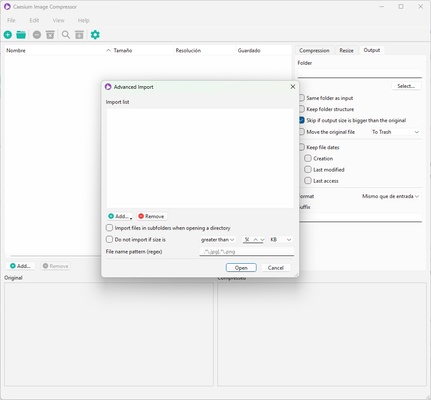Image resolution: width=431 pixels, height=400 pixels.
Task: Click the size value spinner in dialog
Action: (x=254, y=240)
